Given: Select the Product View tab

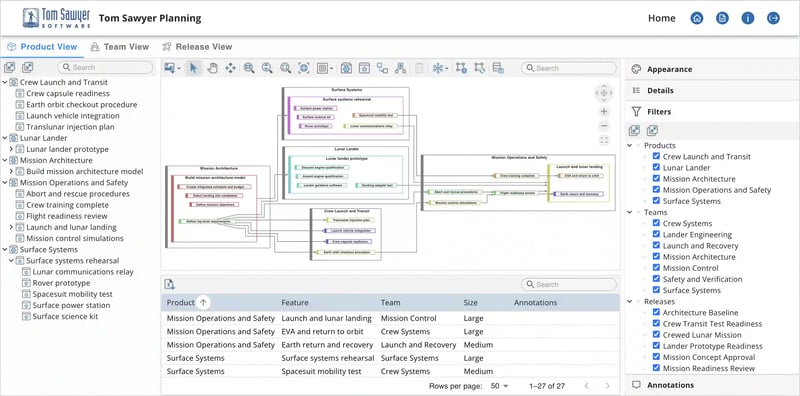Looking at the screenshot, I should click(x=42, y=46).
